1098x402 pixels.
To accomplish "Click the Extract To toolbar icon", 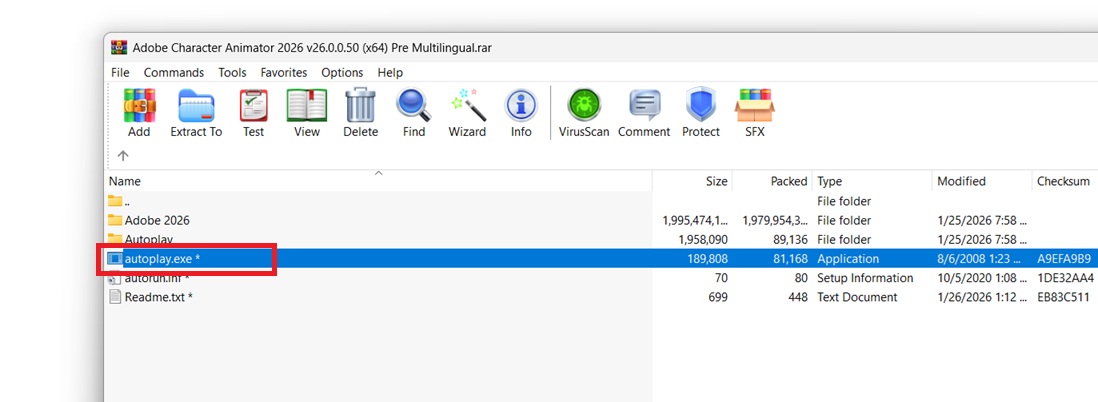I will (196, 105).
